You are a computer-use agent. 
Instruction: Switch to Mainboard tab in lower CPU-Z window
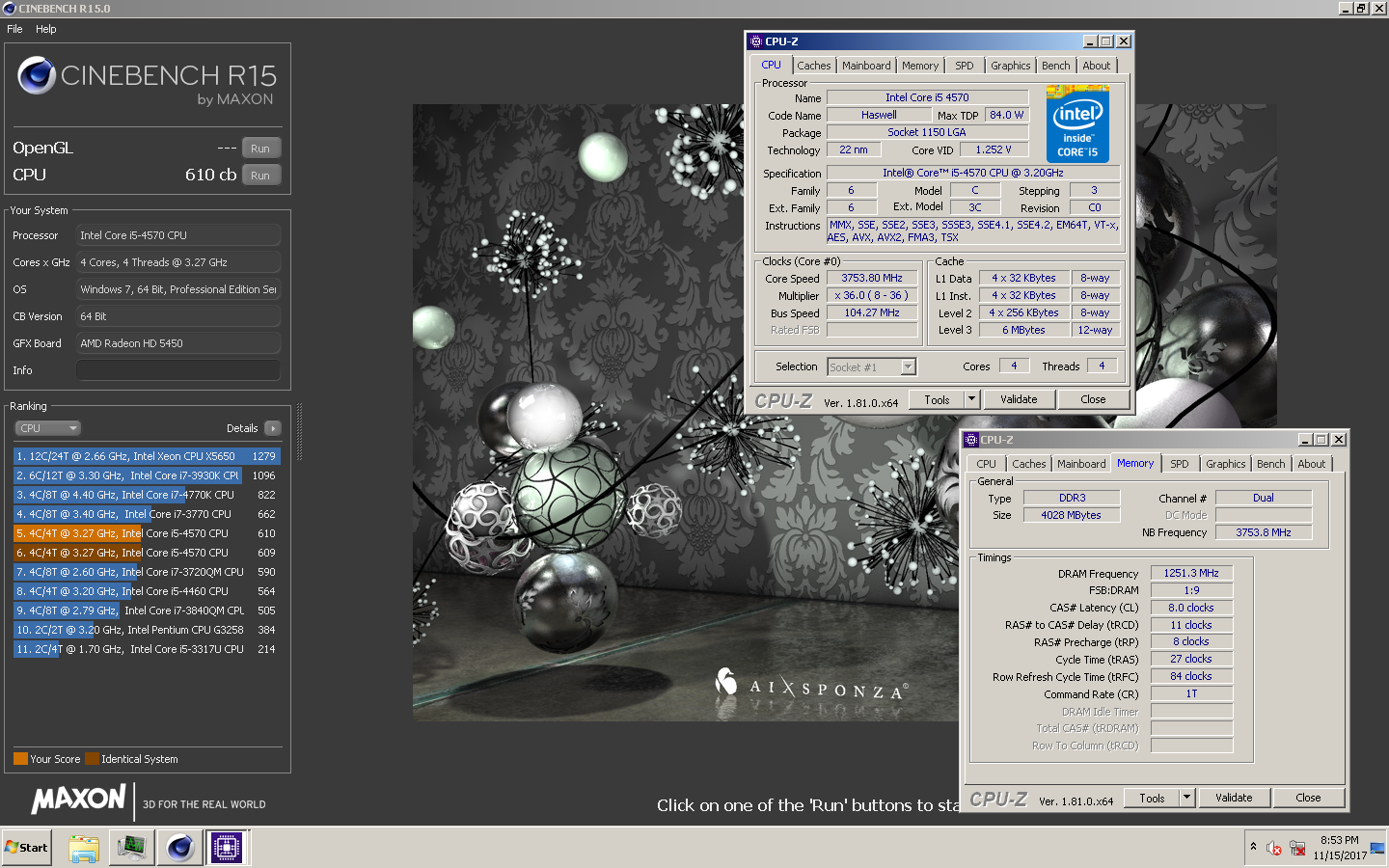1081,464
